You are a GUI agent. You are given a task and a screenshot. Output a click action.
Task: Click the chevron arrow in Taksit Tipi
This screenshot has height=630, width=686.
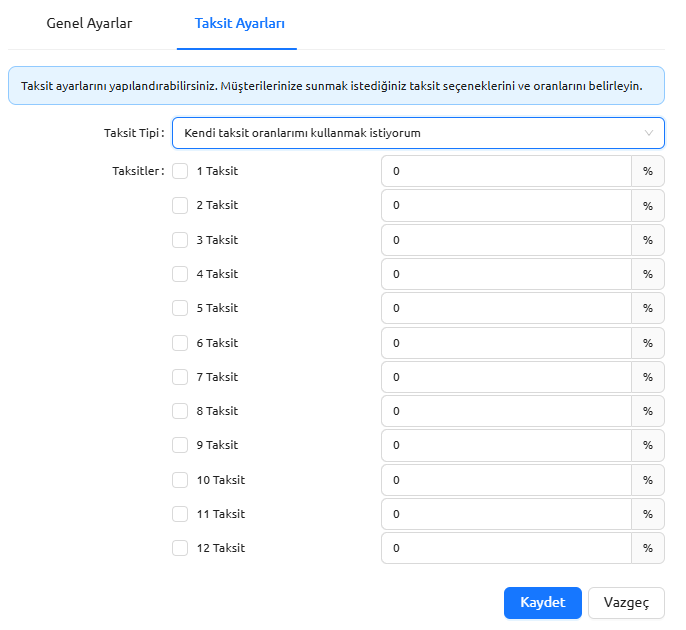(x=649, y=133)
